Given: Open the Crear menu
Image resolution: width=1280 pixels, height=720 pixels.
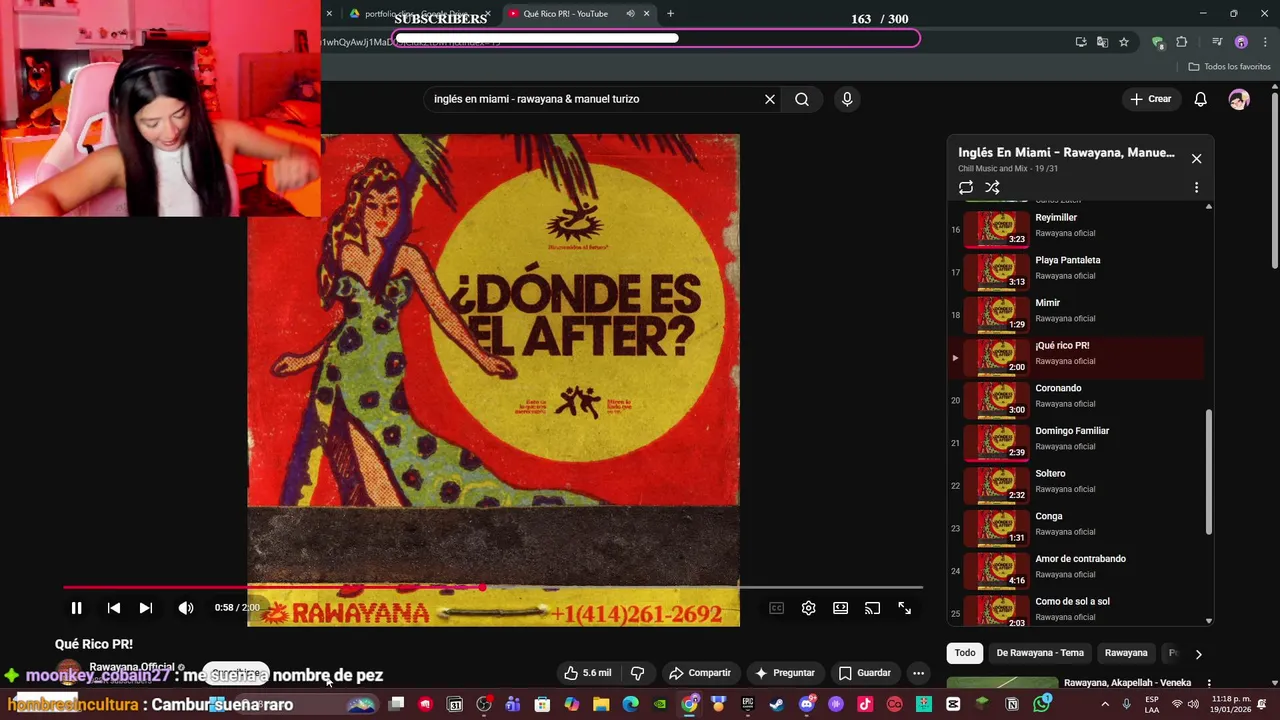Looking at the screenshot, I should click(1150, 99).
